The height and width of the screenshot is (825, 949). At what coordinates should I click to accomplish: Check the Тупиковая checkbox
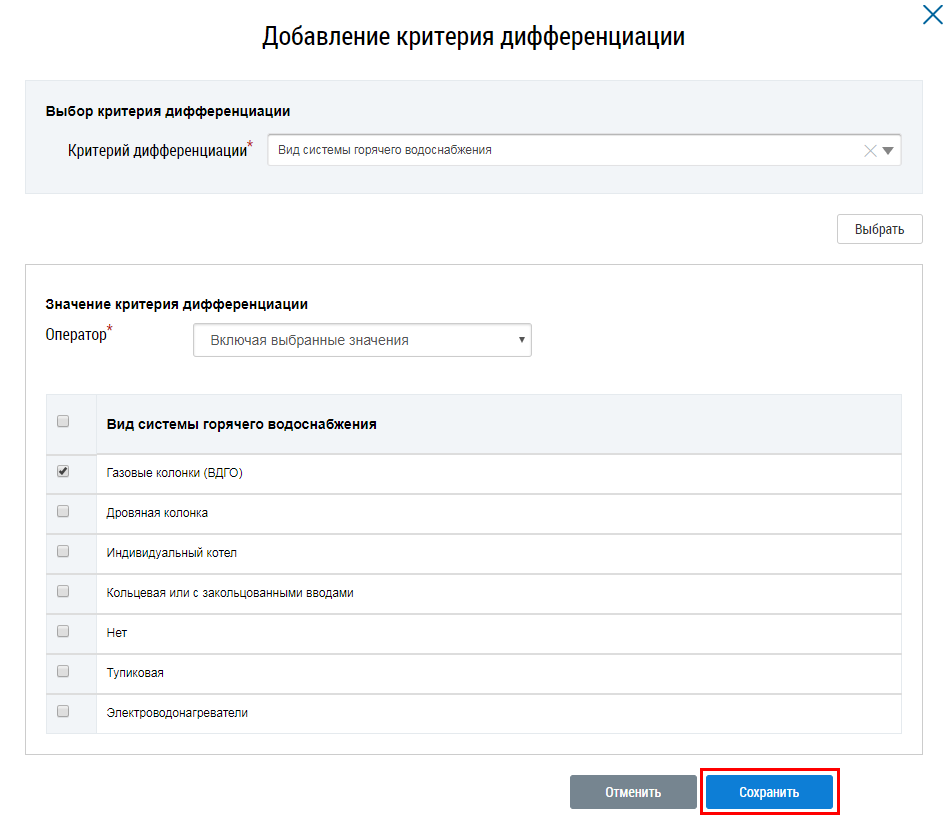tap(63, 672)
